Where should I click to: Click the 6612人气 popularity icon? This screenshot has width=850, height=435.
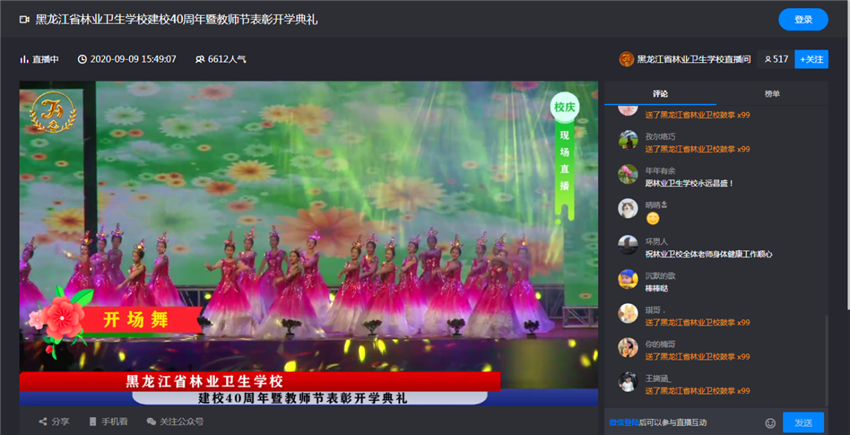[x=199, y=59]
